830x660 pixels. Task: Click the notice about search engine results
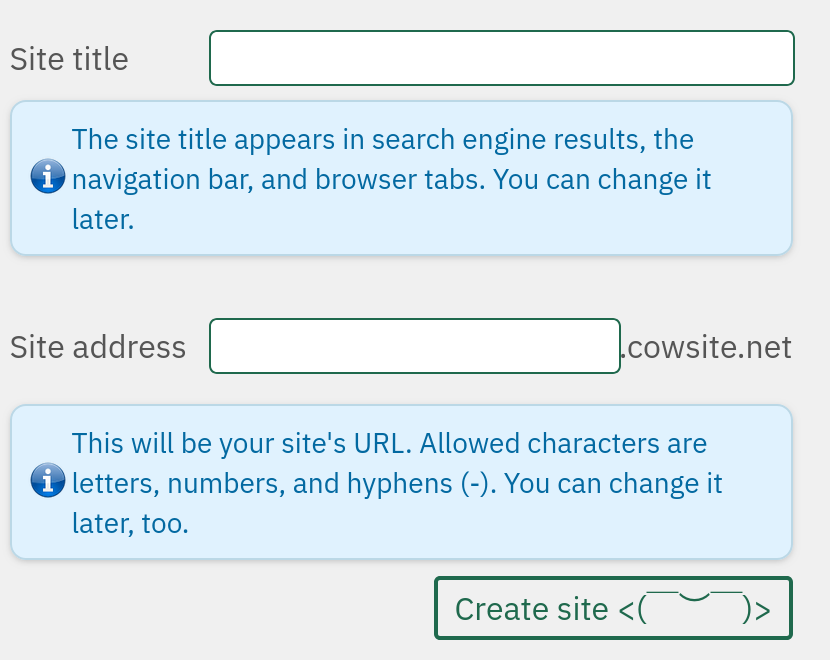point(400,178)
